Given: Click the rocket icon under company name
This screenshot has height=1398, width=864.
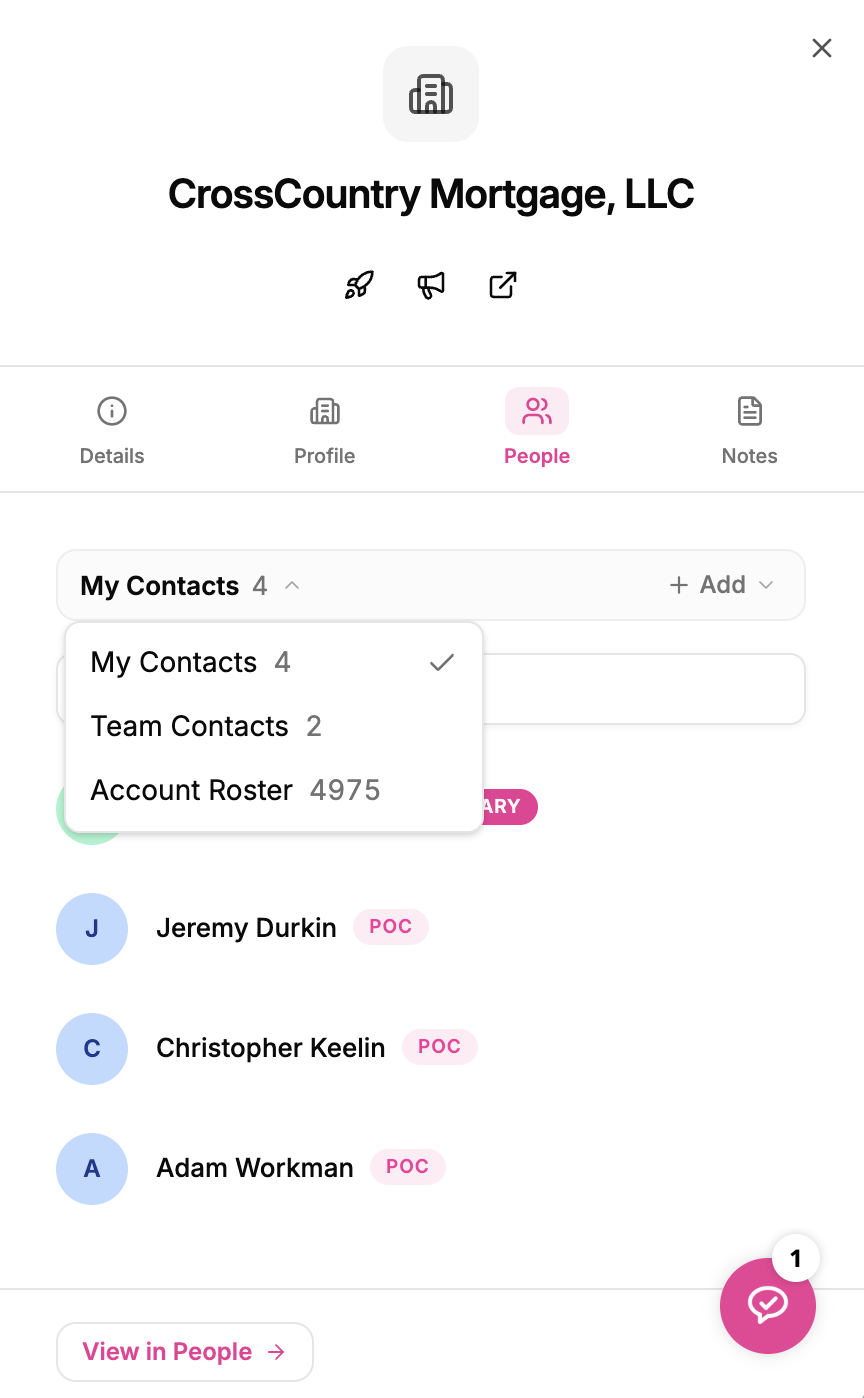Looking at the screenshot, I should [x=359, y=285].
